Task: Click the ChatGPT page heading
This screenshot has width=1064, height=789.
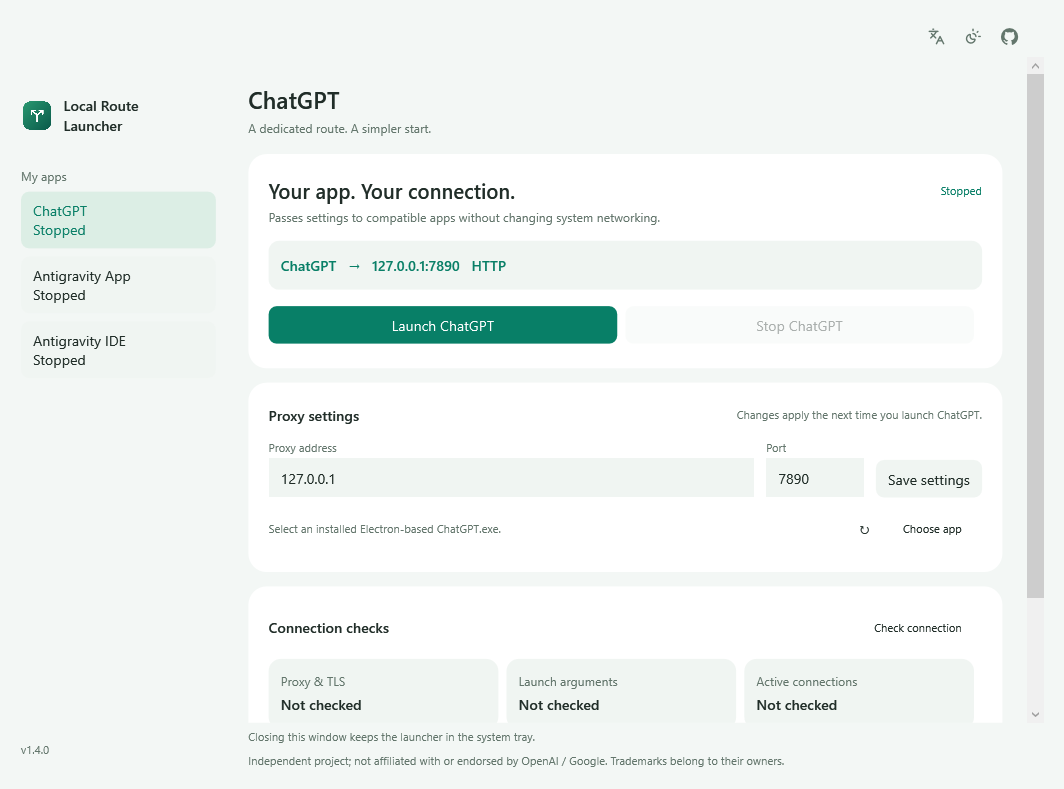Action: [x=294, y=101]
